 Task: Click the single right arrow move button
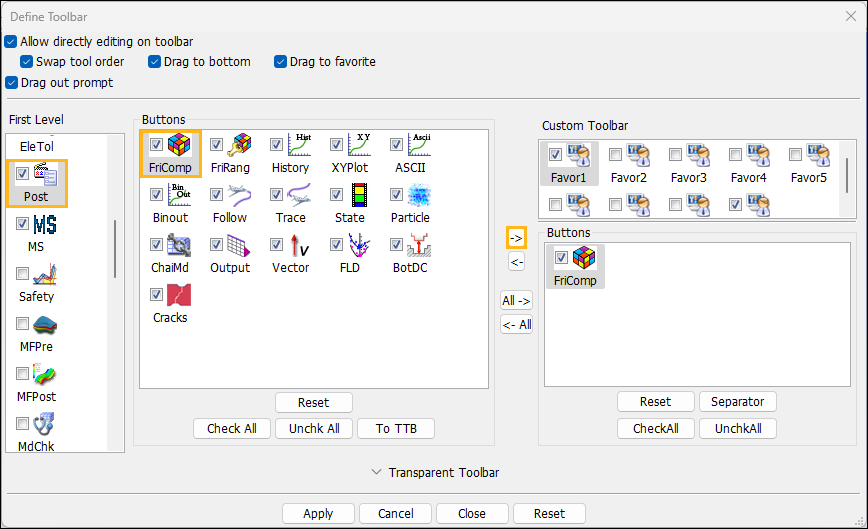515,238
